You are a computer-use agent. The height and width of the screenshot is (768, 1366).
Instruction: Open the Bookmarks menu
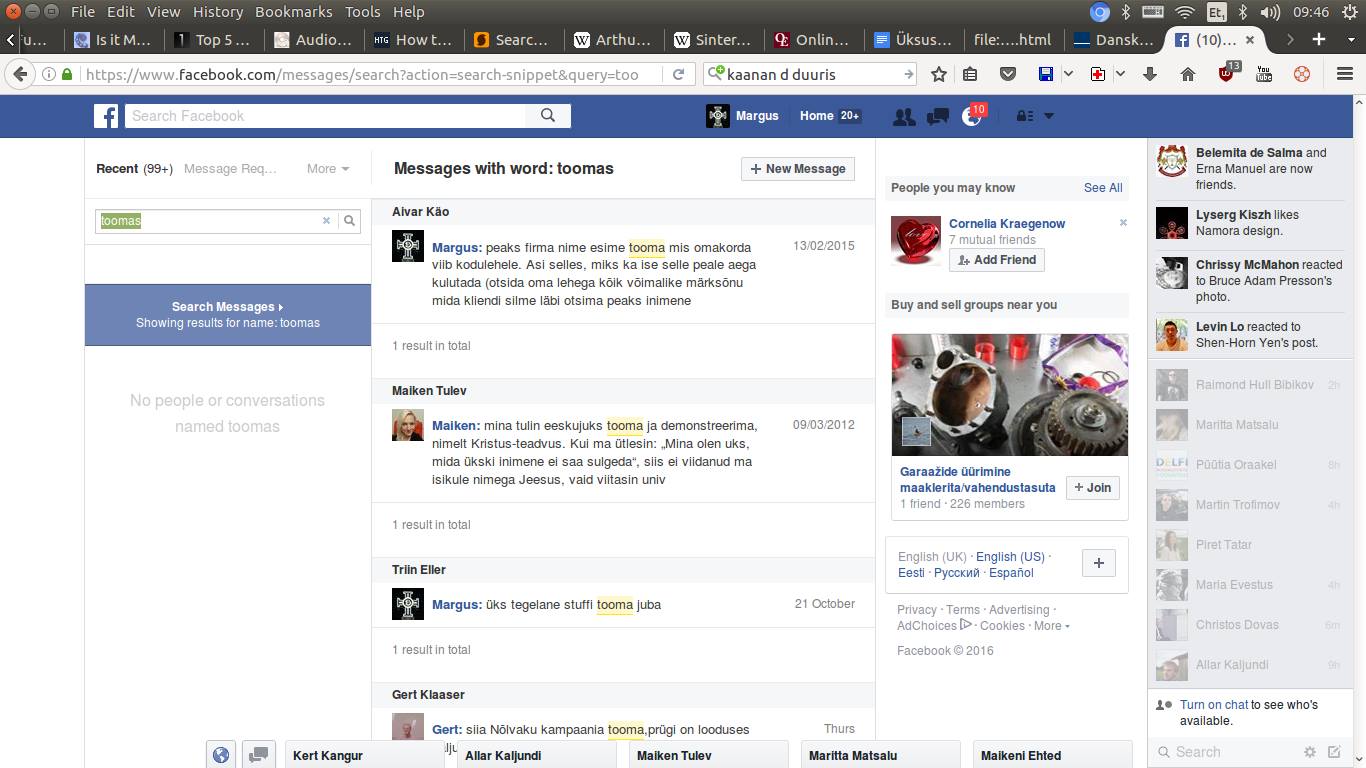click(x=293, y=12)
